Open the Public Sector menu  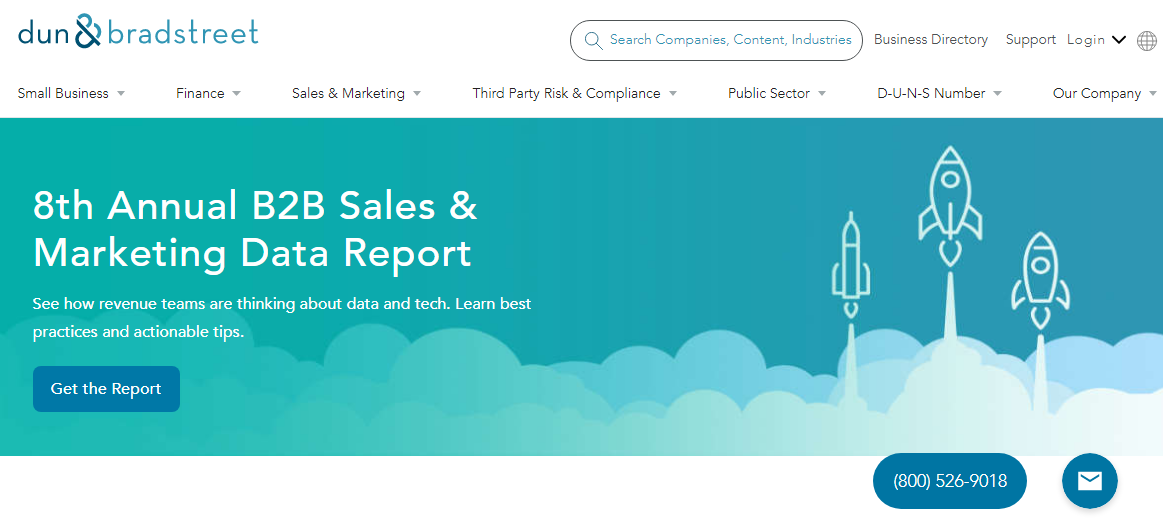coord(769,93)
